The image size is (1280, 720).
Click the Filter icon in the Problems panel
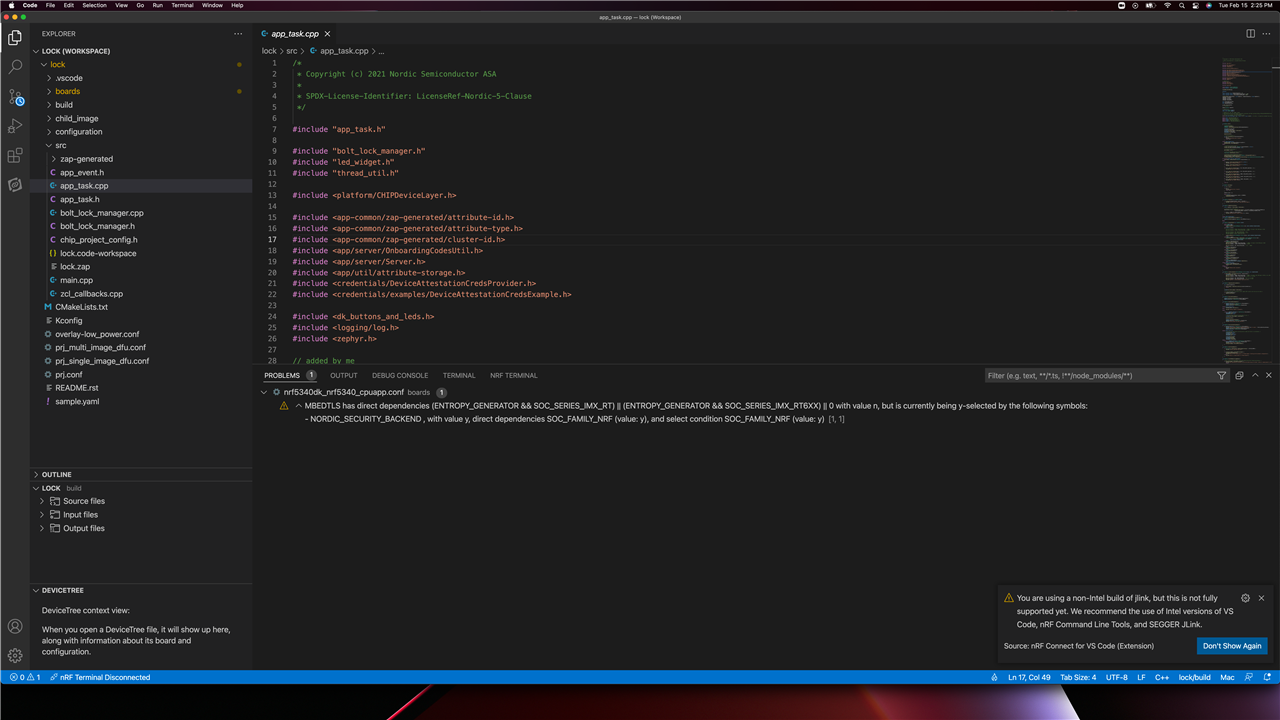click(x=1221, y=375)
